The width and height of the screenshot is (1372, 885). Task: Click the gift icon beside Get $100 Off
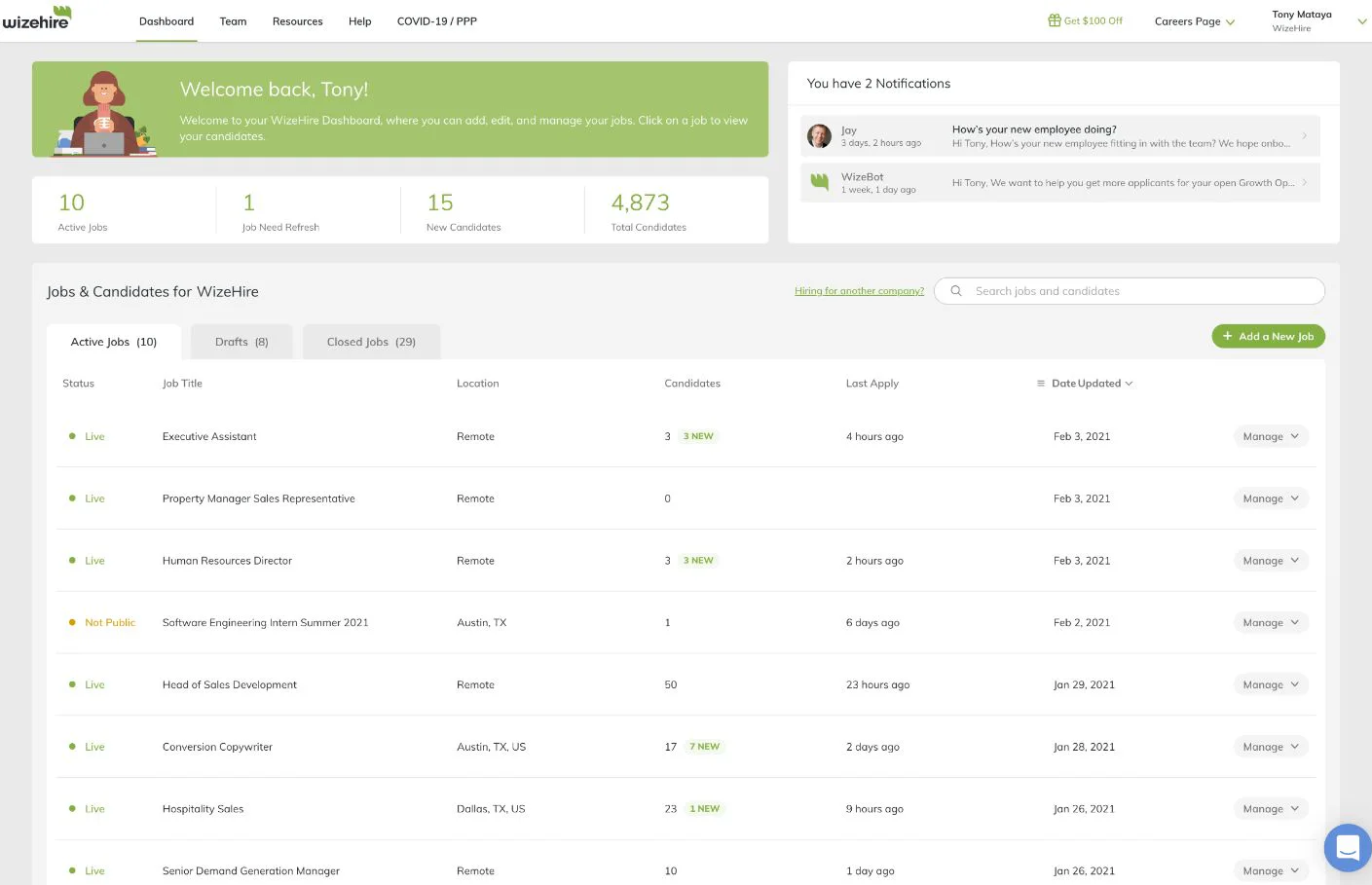pyautogui.click(x=1054, y=20)
